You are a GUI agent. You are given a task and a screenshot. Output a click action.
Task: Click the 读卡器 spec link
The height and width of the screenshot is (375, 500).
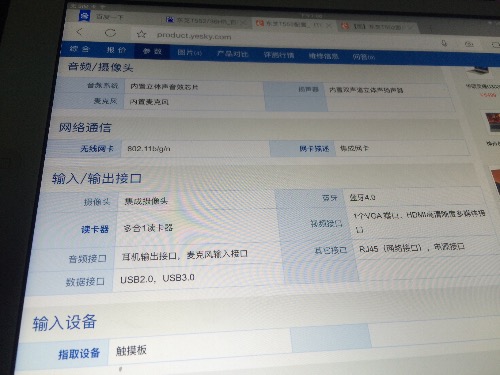[95, 229]
